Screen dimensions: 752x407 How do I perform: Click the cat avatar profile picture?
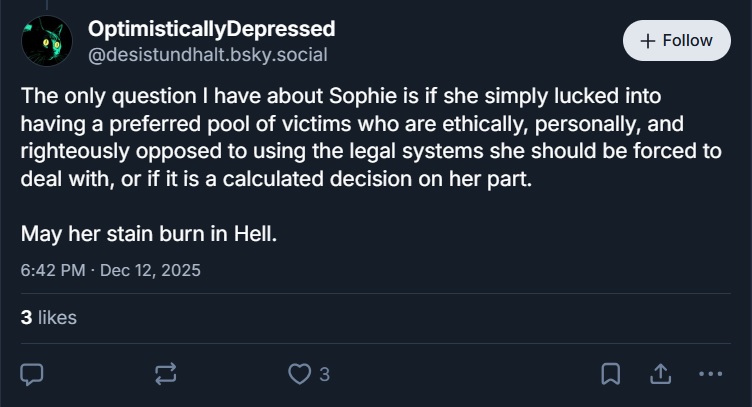click(47, 42)
